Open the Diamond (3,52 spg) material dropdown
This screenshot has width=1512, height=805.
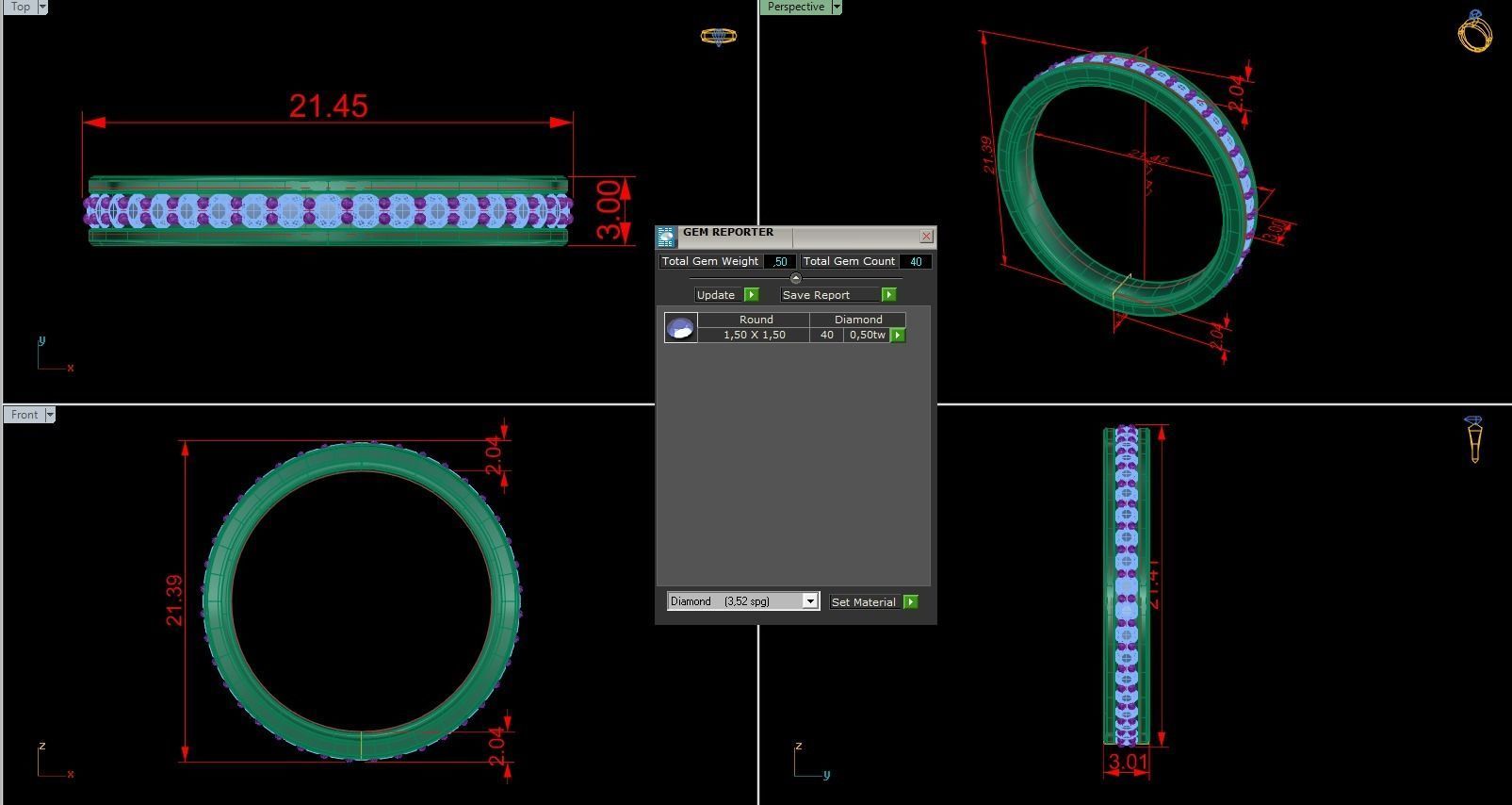[x=742, y=601]
